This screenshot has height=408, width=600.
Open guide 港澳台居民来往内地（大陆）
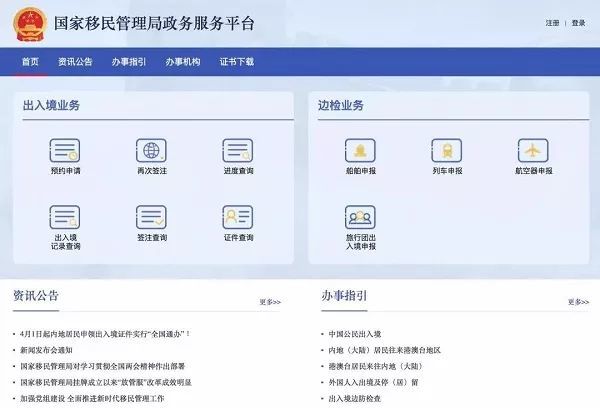click(376, 366)
